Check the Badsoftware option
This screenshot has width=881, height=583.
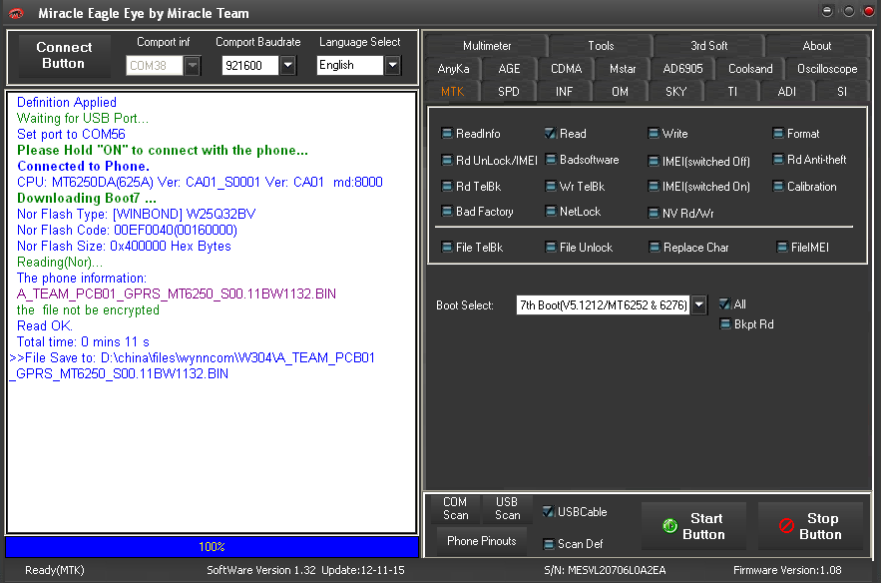point(551,160)
